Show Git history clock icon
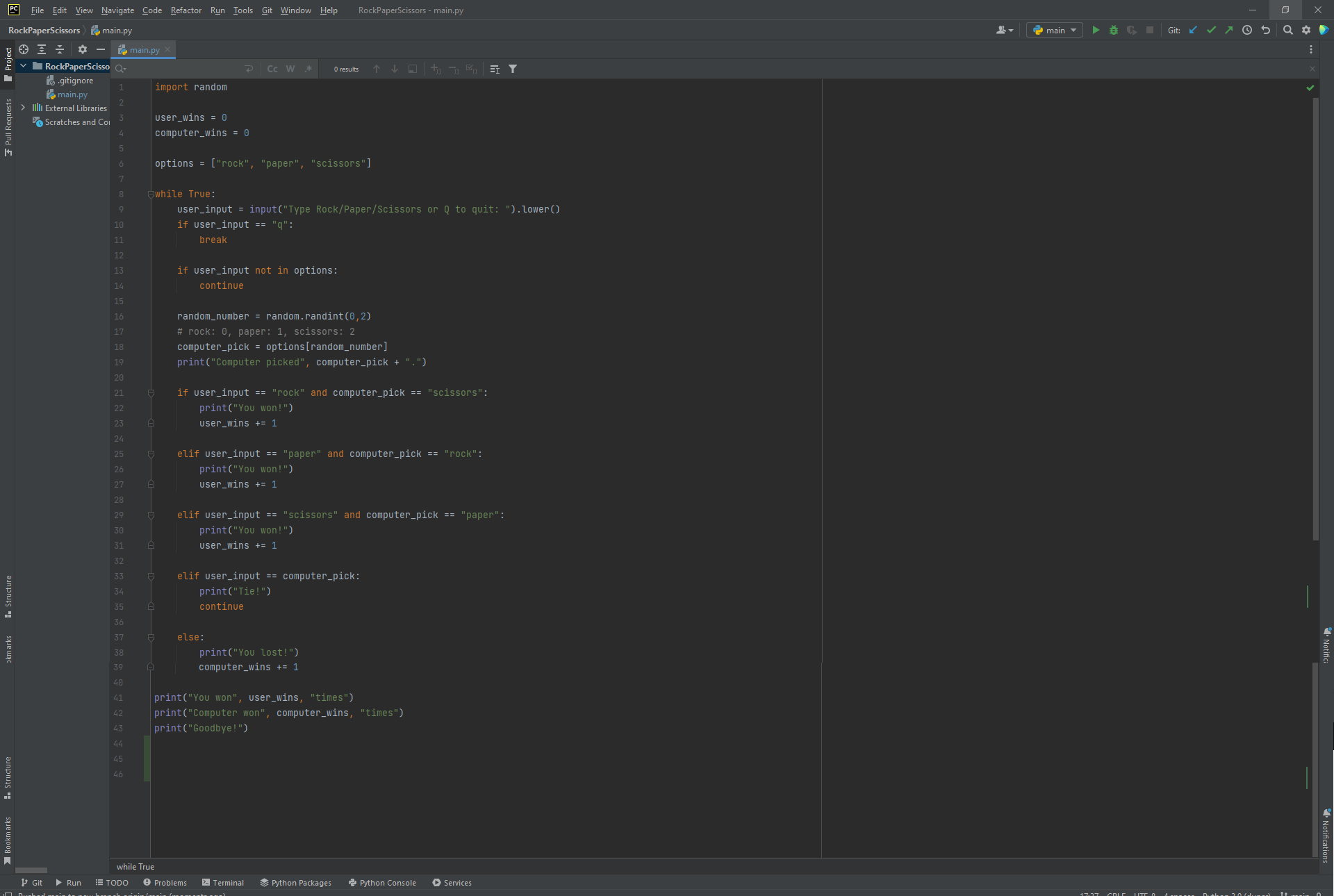Viewport: 1334px width, 896px height. [1247, 30]
